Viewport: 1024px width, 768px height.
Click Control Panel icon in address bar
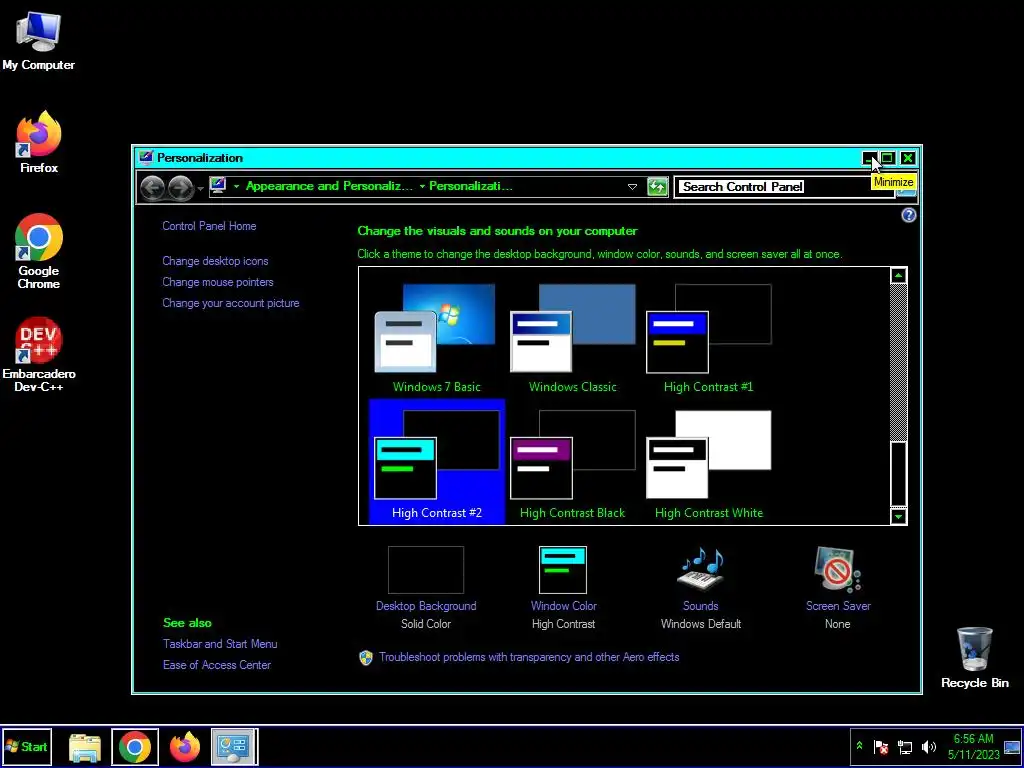217,186
